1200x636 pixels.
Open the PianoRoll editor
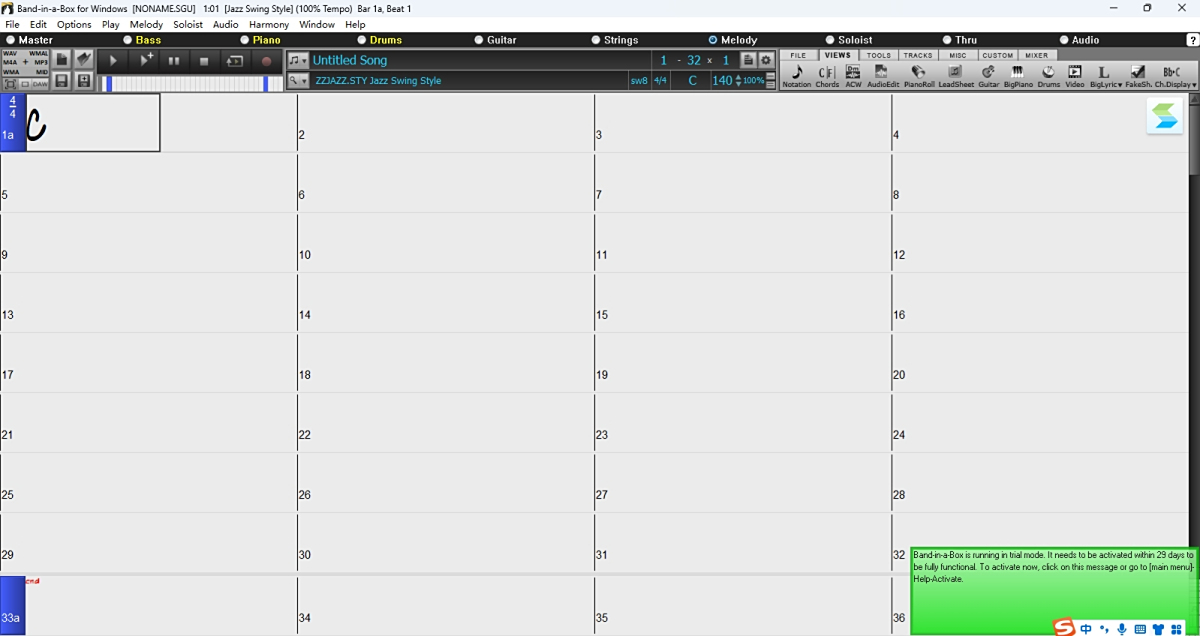(x=918, y=75)
